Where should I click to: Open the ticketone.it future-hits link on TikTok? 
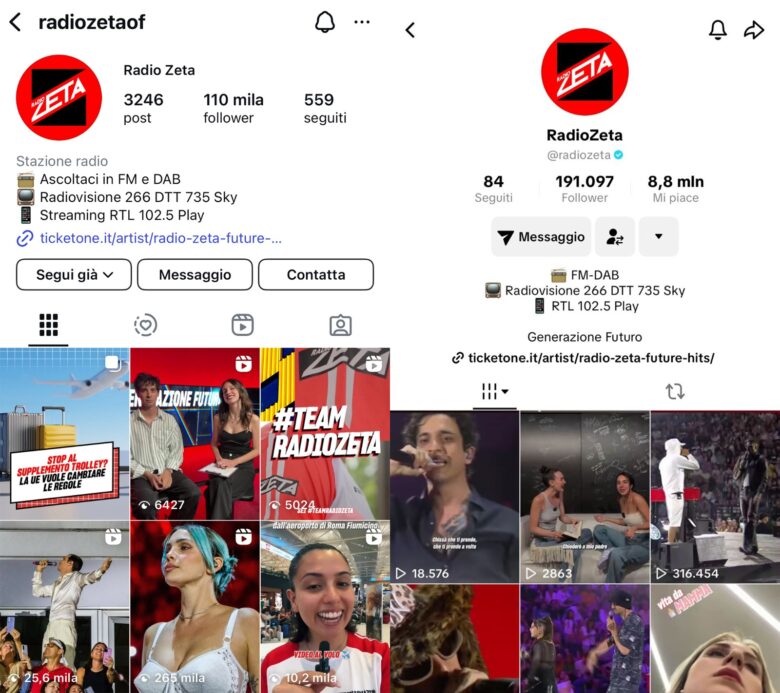(x=584, y=358)
